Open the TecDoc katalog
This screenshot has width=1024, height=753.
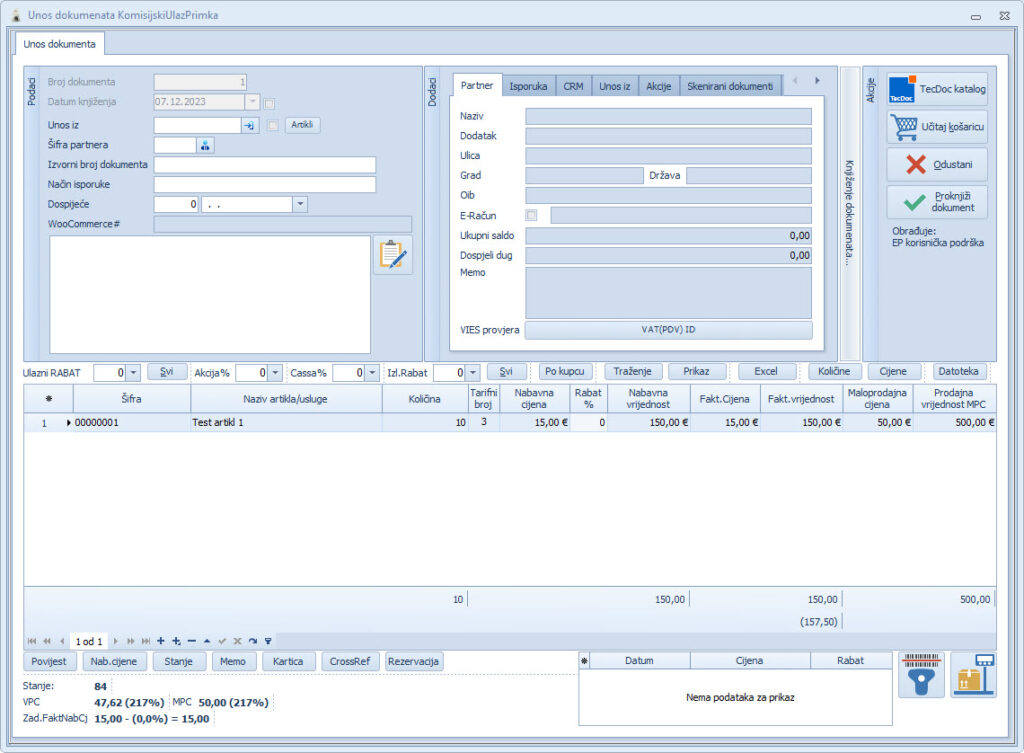pyautogui.click(x=937, y=90)
